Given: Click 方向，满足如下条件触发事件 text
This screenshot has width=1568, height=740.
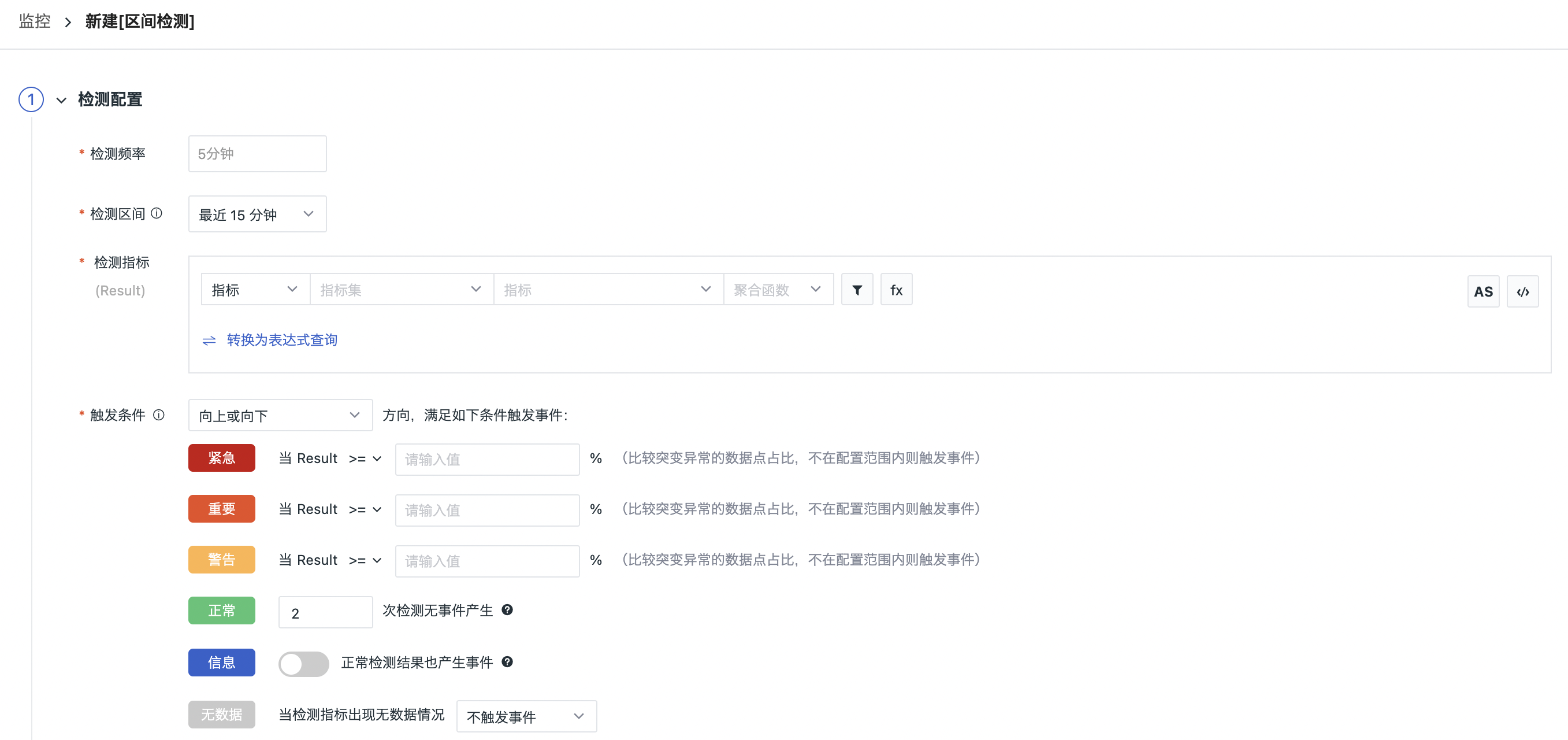Looking at the screenshot, I should pos(475,415).
